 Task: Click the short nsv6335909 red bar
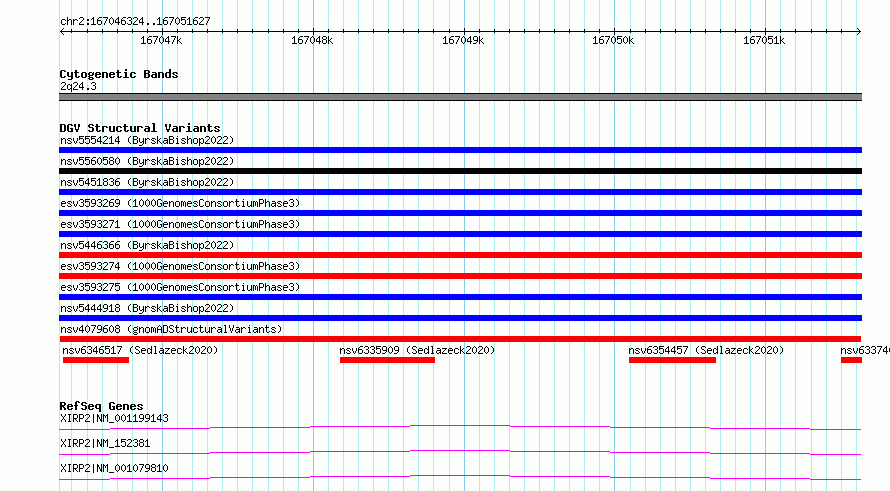(x=387, y=360)
